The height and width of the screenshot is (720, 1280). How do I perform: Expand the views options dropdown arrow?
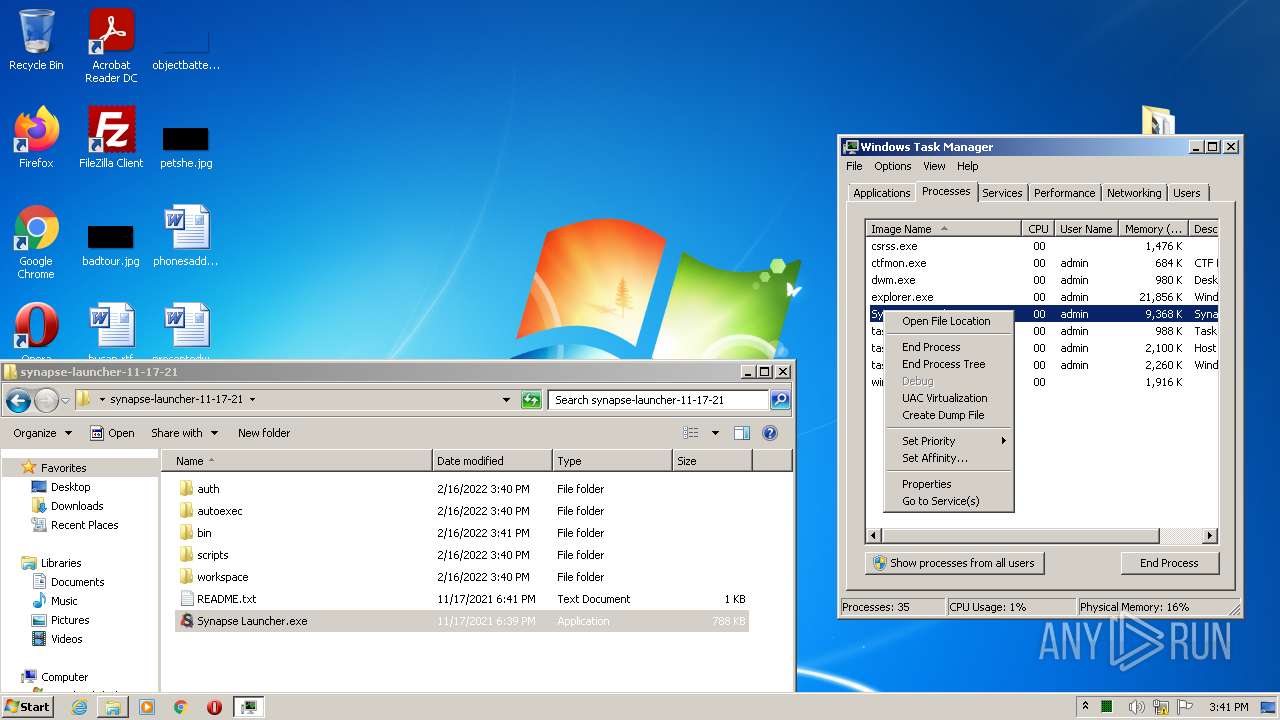(715, 433)
